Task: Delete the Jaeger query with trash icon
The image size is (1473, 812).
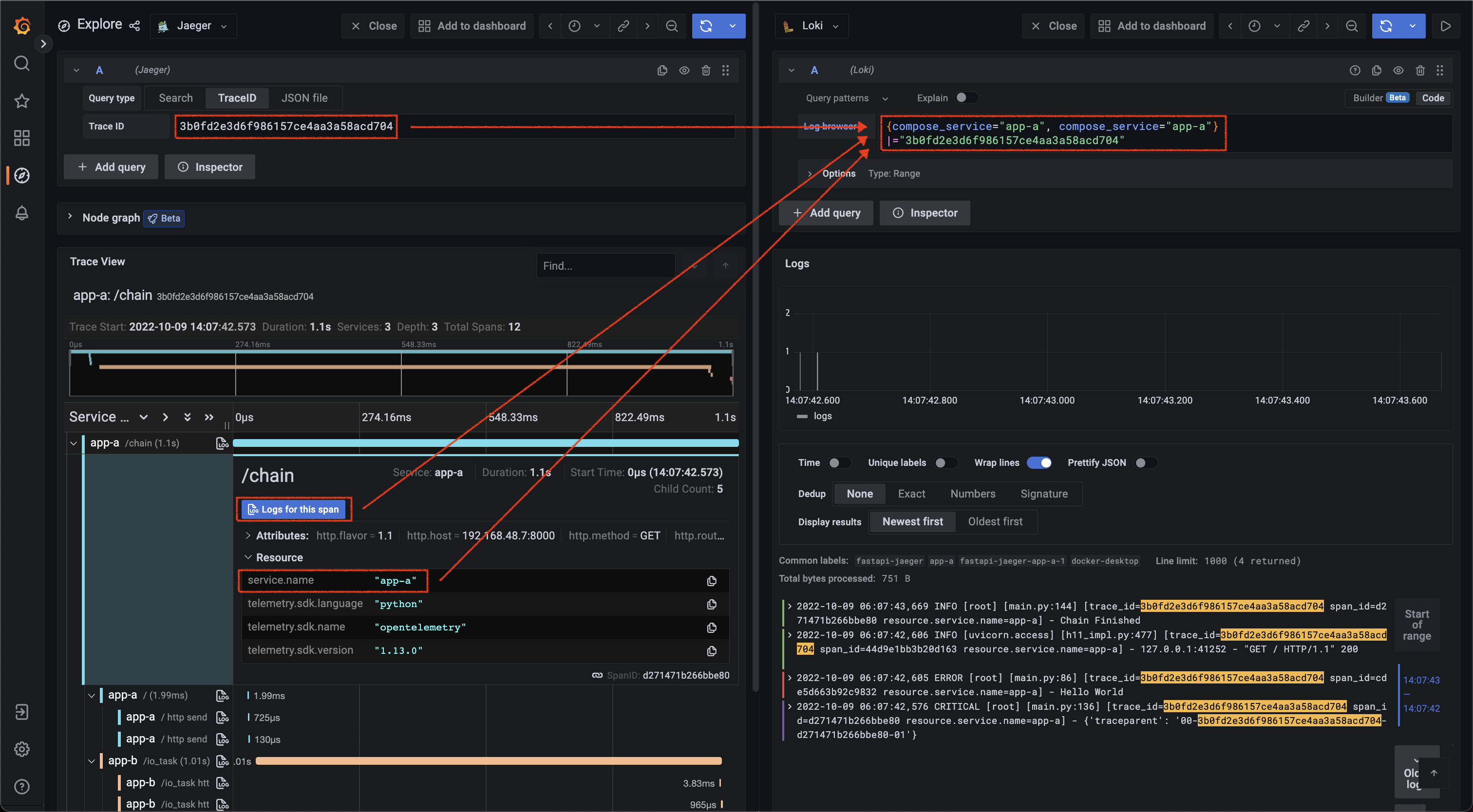Action: [x=706, y=70]
